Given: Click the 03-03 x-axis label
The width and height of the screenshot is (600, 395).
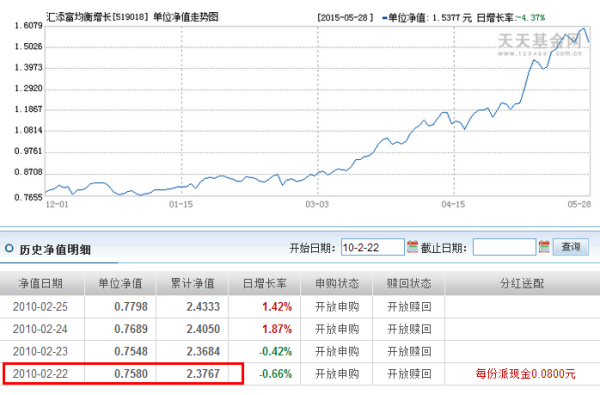Looking at the screenshot, I should [x=317, y=204].
